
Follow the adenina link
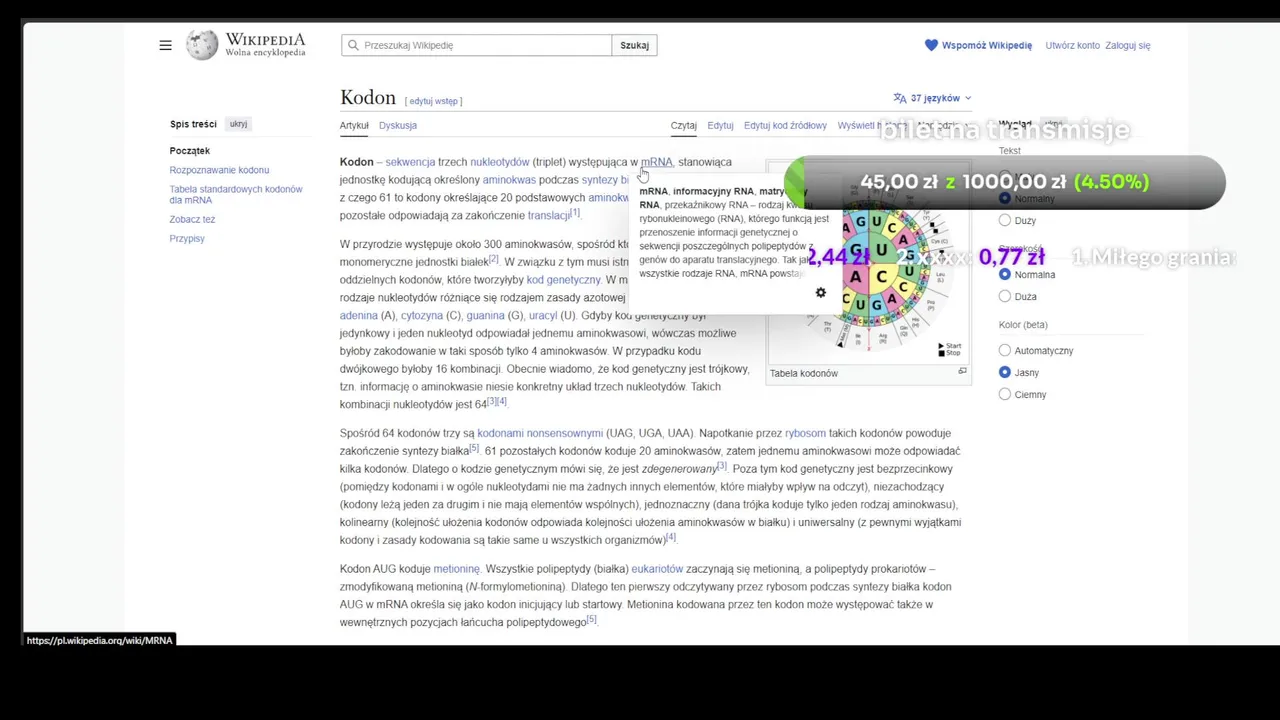358,316
